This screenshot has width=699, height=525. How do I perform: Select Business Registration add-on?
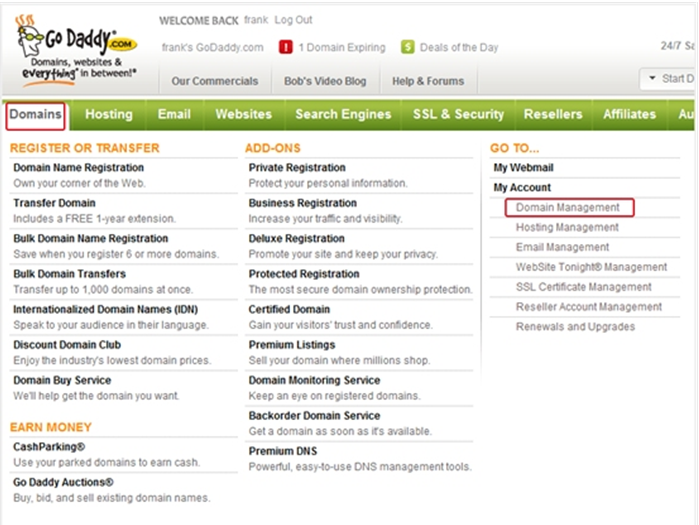pos(303,203)
